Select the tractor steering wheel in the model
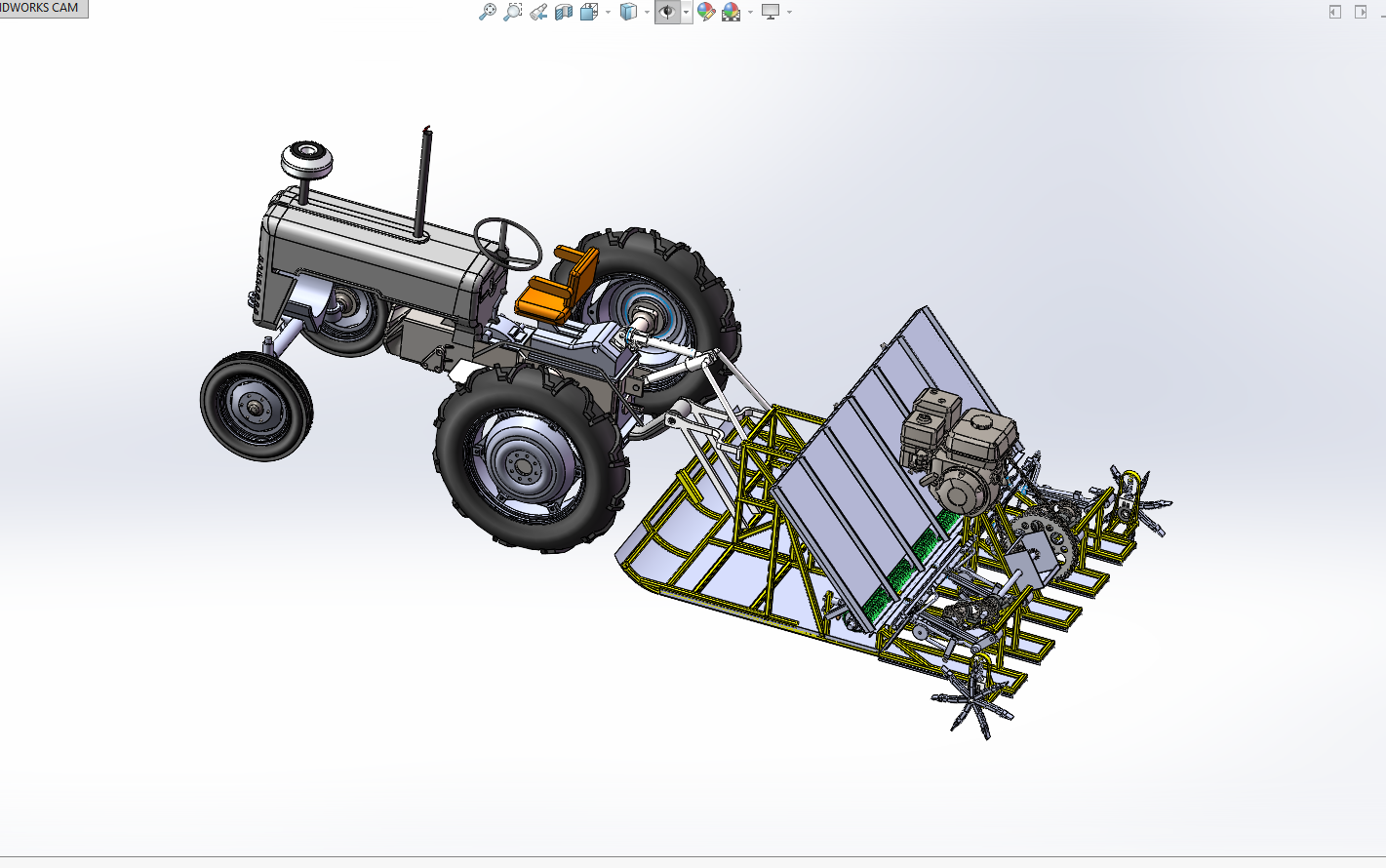The height and width of the screenshot is (868, 1386). click(507, 243)
